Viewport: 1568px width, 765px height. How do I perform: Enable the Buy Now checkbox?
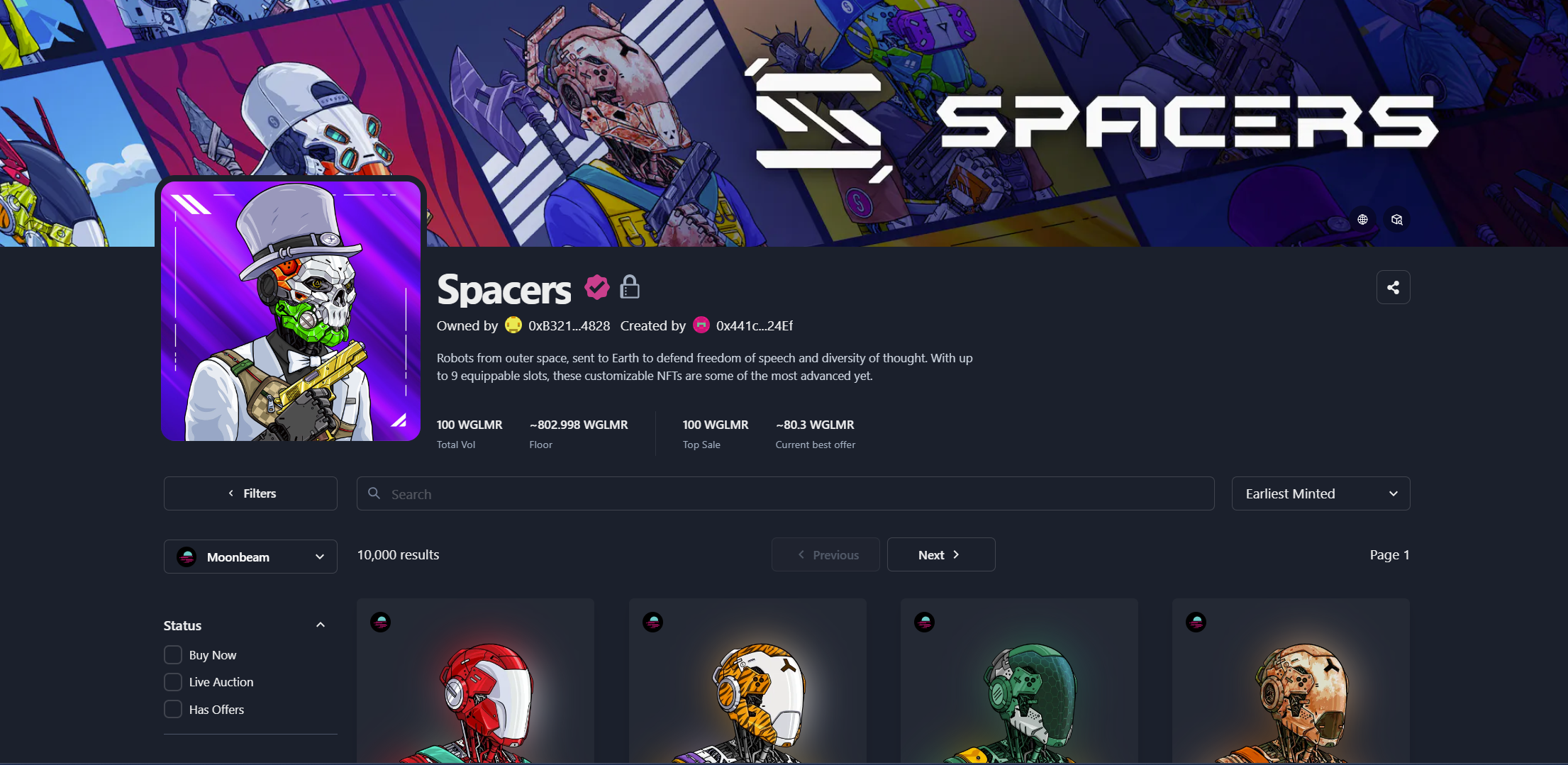[x=173, y=654]
